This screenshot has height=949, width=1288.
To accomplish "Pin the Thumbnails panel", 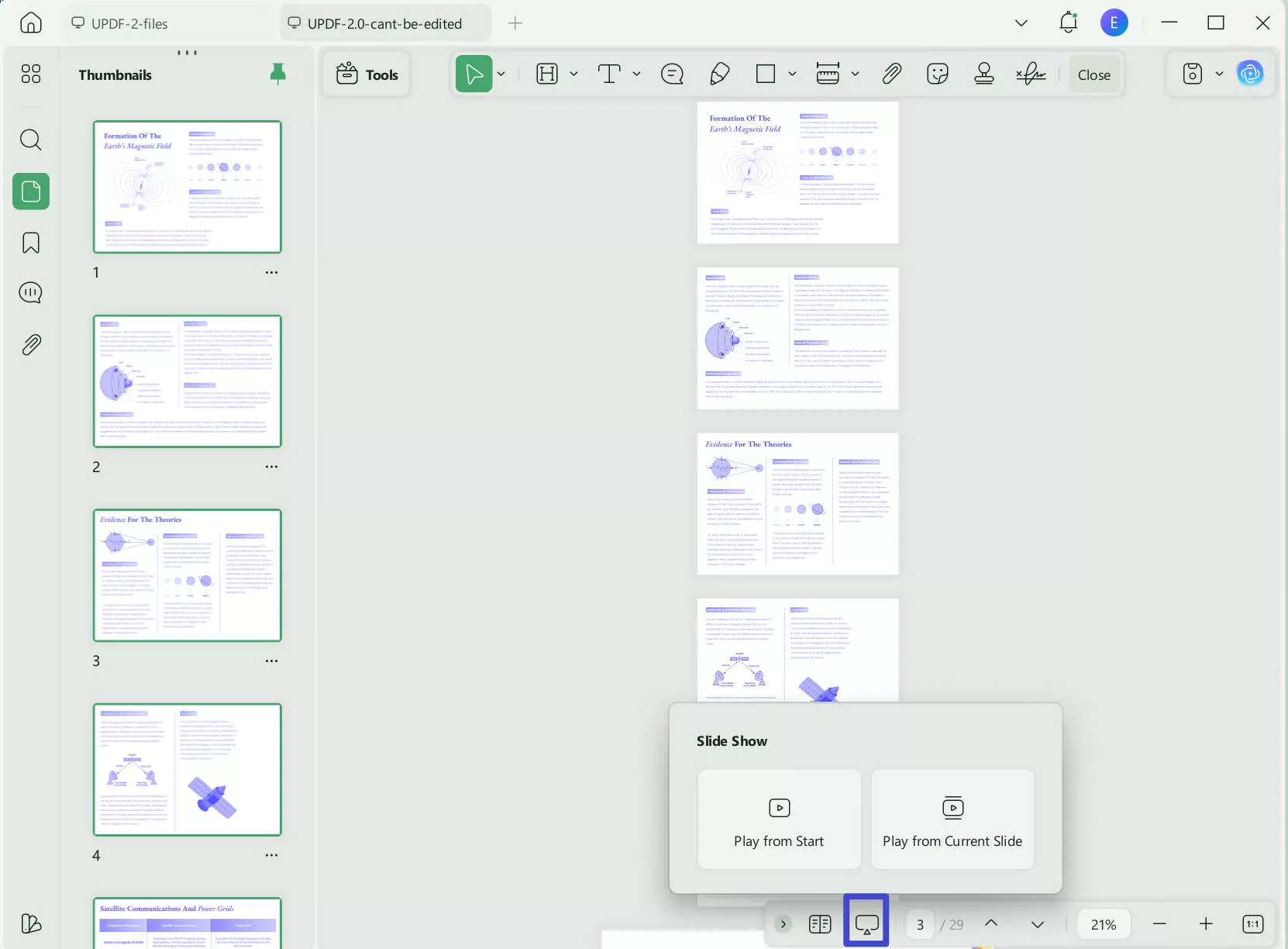I will [x=278, y=74].
